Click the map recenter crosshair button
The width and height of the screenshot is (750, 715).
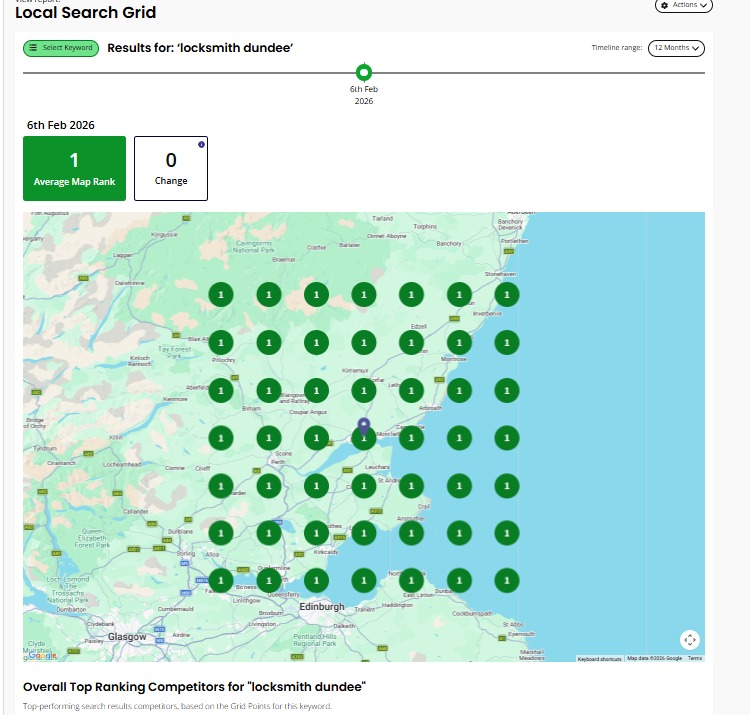pyautogui.click(x=690, y=639)
